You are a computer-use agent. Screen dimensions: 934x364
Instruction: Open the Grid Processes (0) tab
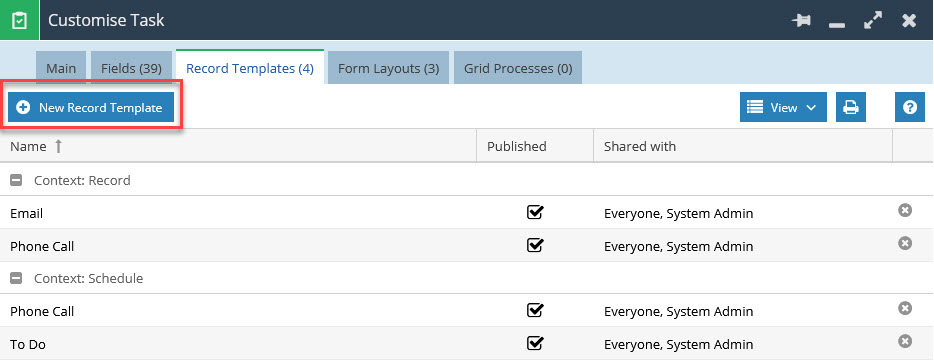tap(518, 68)
